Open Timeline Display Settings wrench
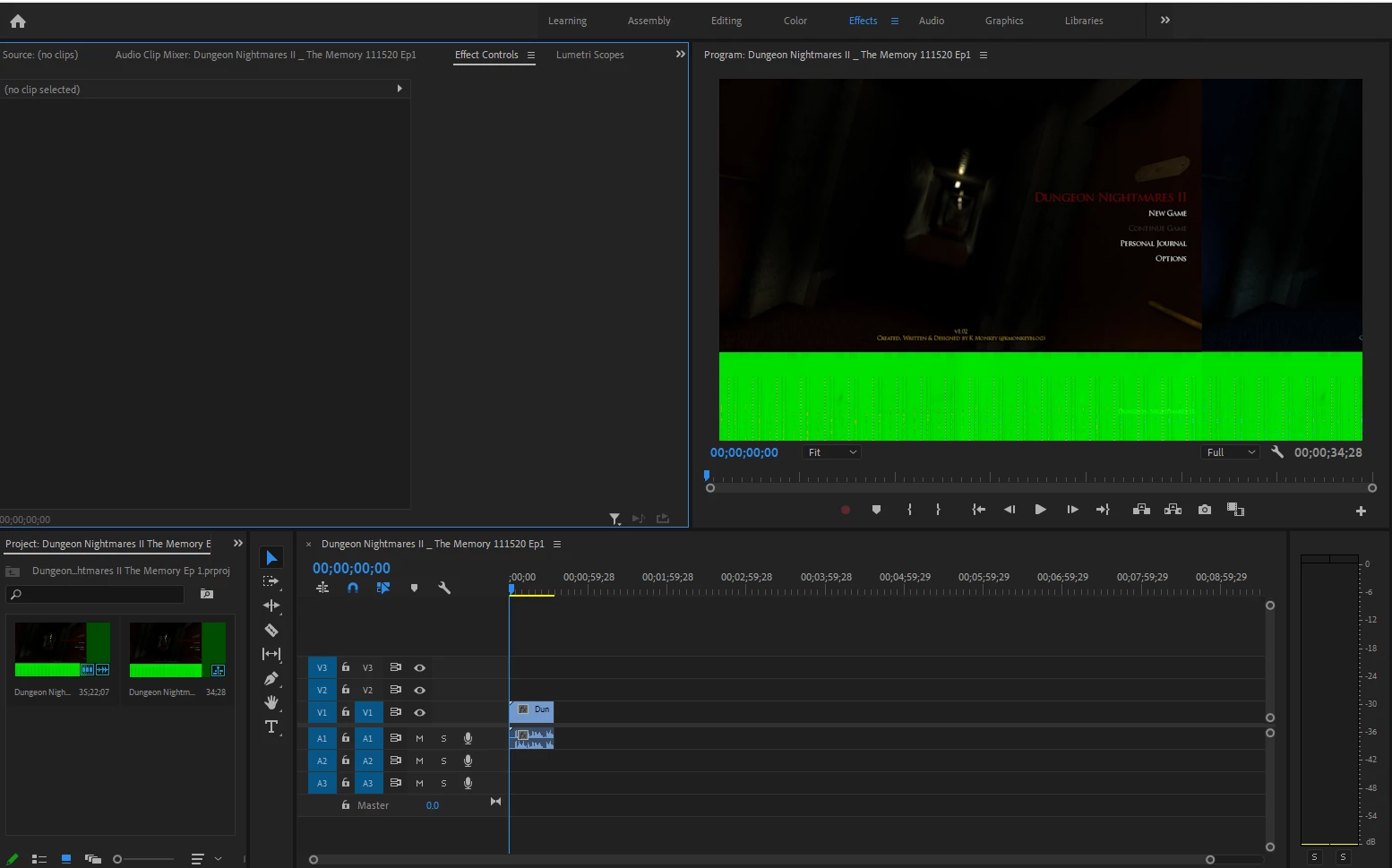This screenshot has height=868, width=1392. [444, 589]
